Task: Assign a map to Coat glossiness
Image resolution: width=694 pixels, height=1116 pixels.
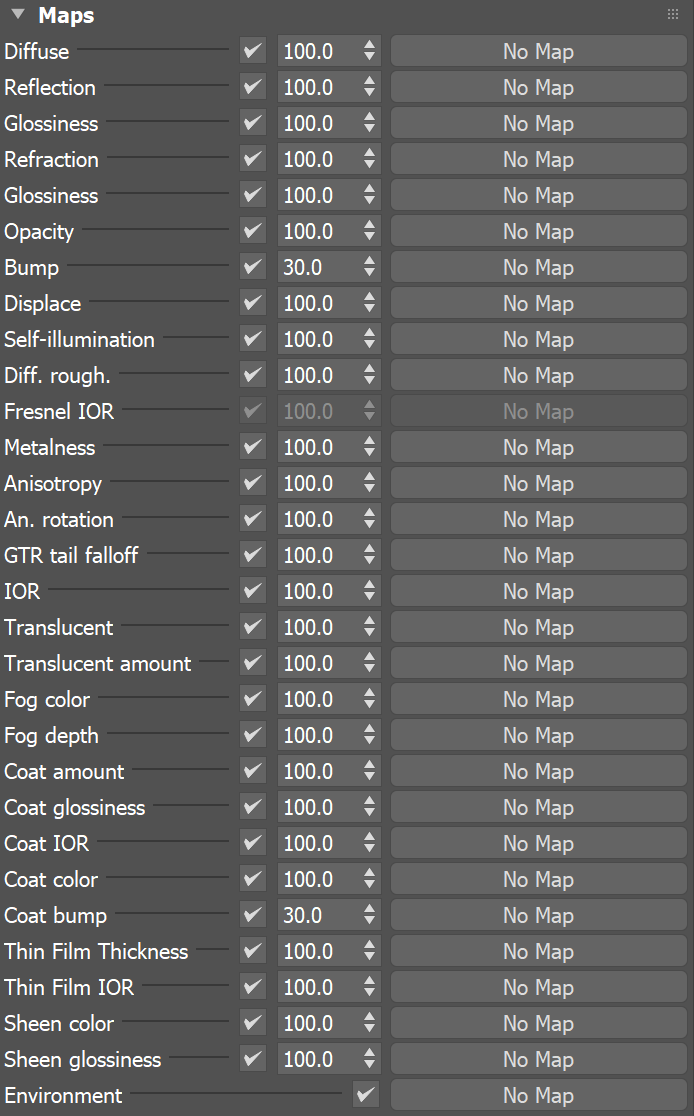Action: pos(538,807)
